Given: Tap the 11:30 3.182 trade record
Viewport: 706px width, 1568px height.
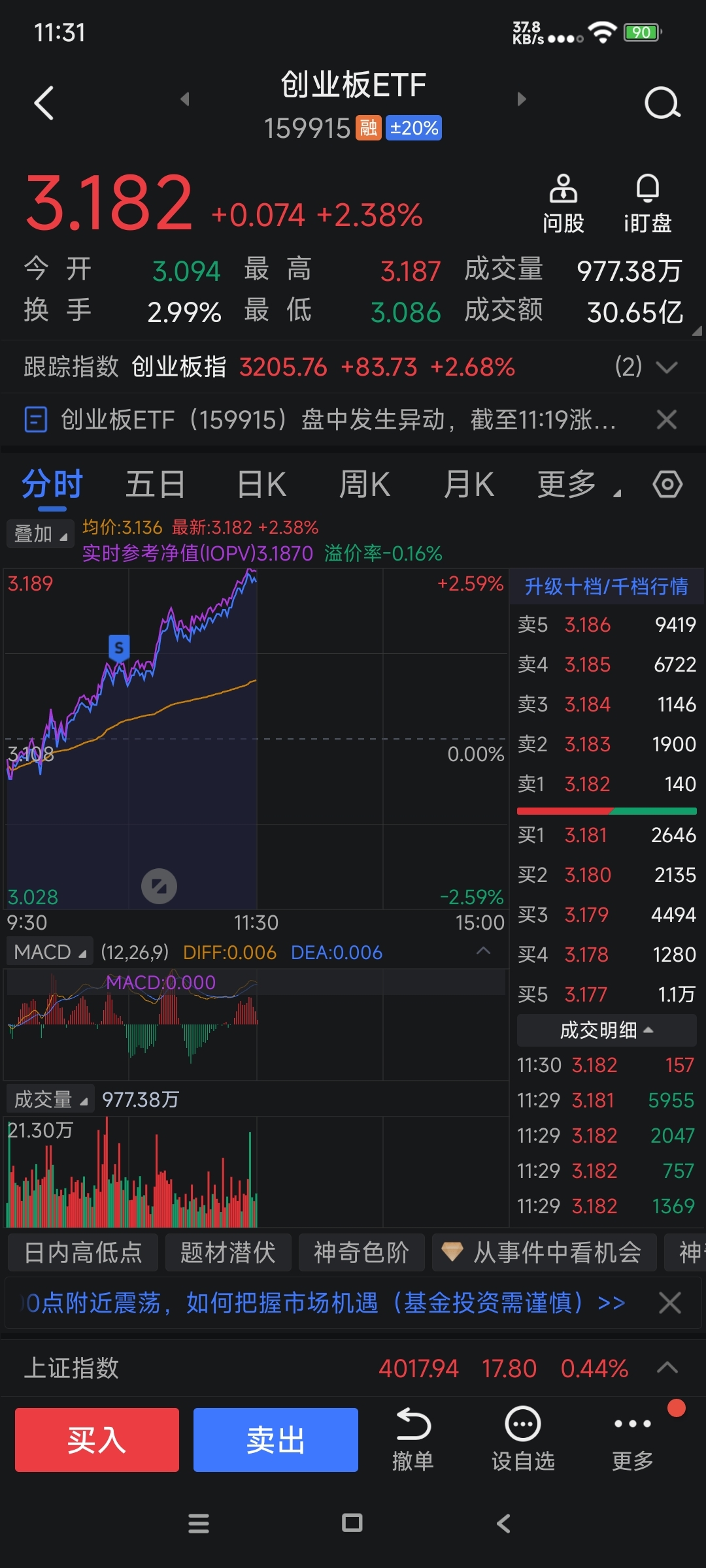Looking at the screenshot, I should [607, 1065].
